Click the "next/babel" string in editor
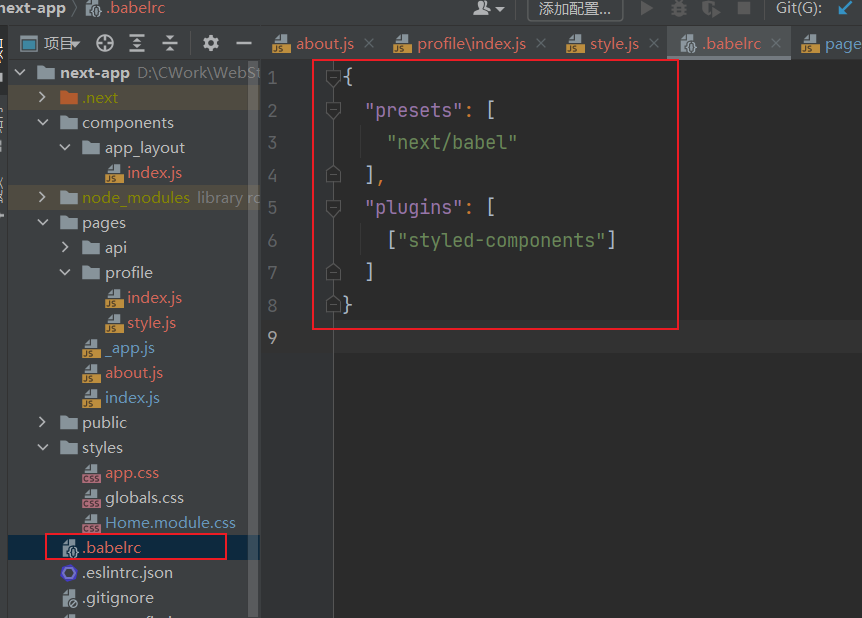The image size is (862, 618). (x=452, y=142)
